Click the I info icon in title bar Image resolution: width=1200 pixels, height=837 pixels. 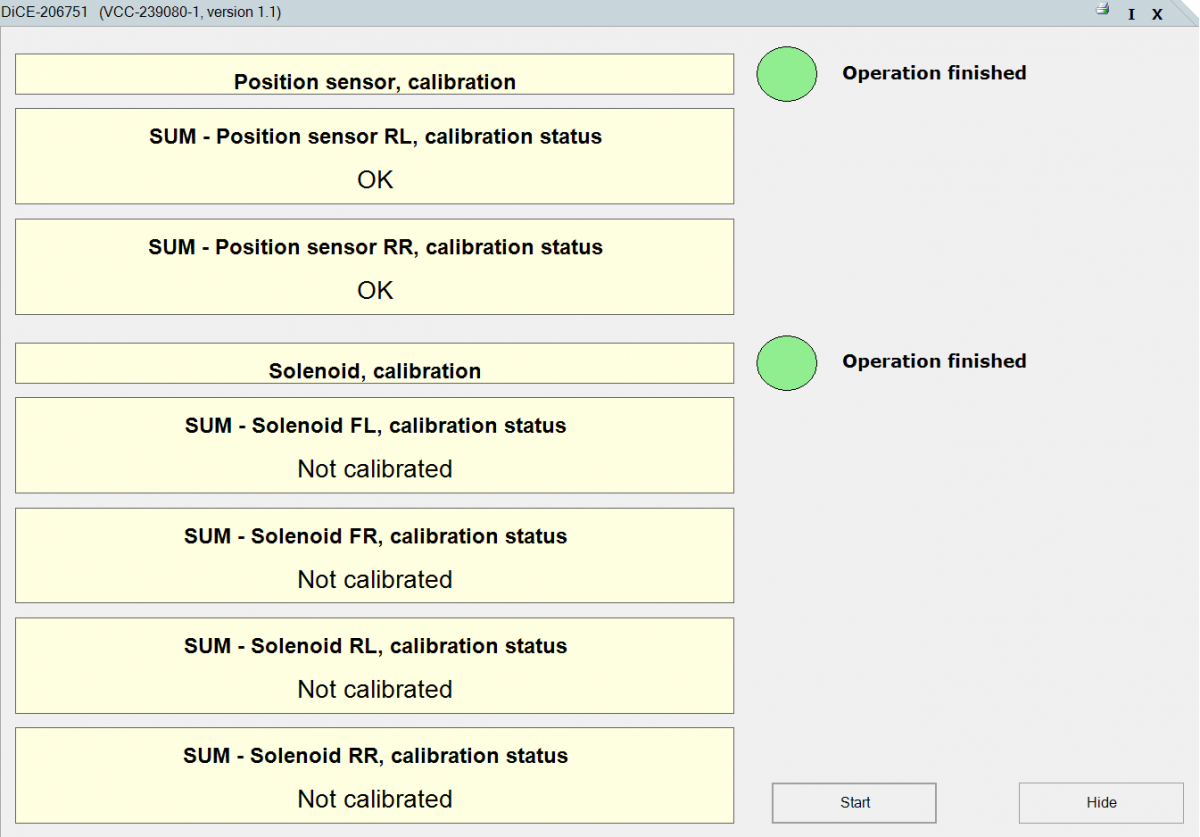coord(1131,14)
